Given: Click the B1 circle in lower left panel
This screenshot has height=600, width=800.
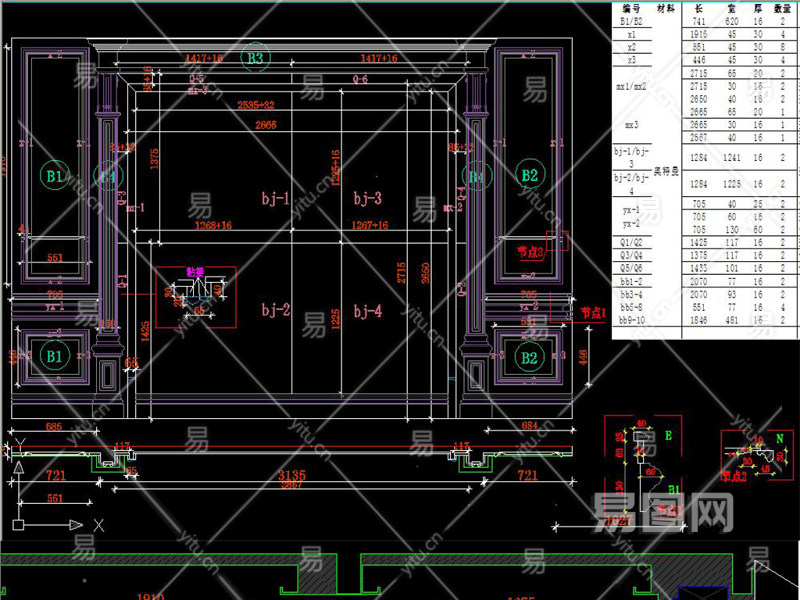Looking at the screenshot, I should pos(53,356).
